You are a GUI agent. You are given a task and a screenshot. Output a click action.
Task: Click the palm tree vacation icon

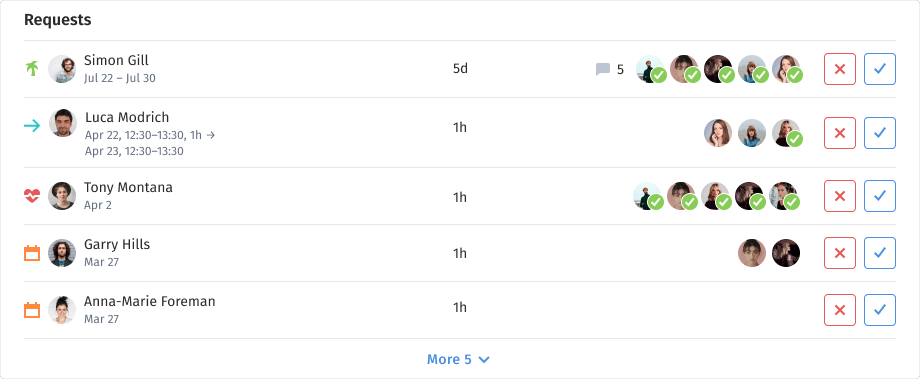pyautogui.click(x=32, y=69)
